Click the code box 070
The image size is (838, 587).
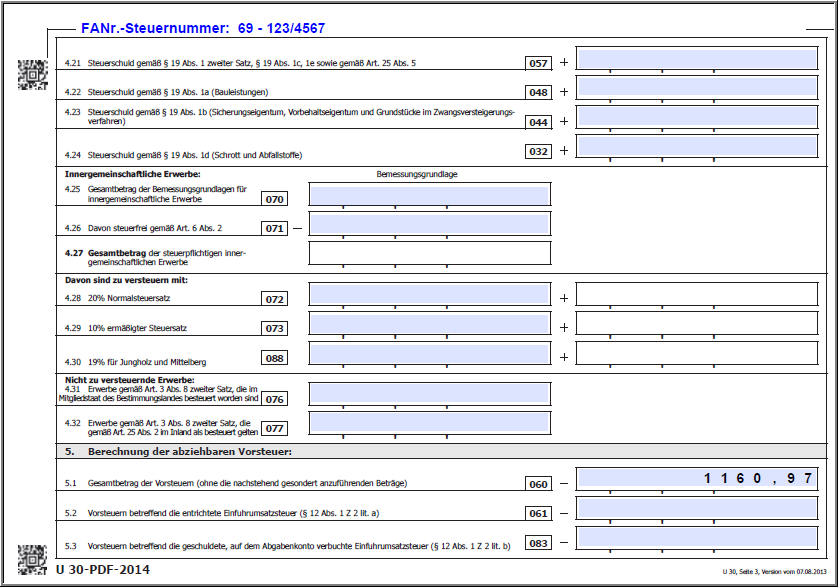click(275, 199)
